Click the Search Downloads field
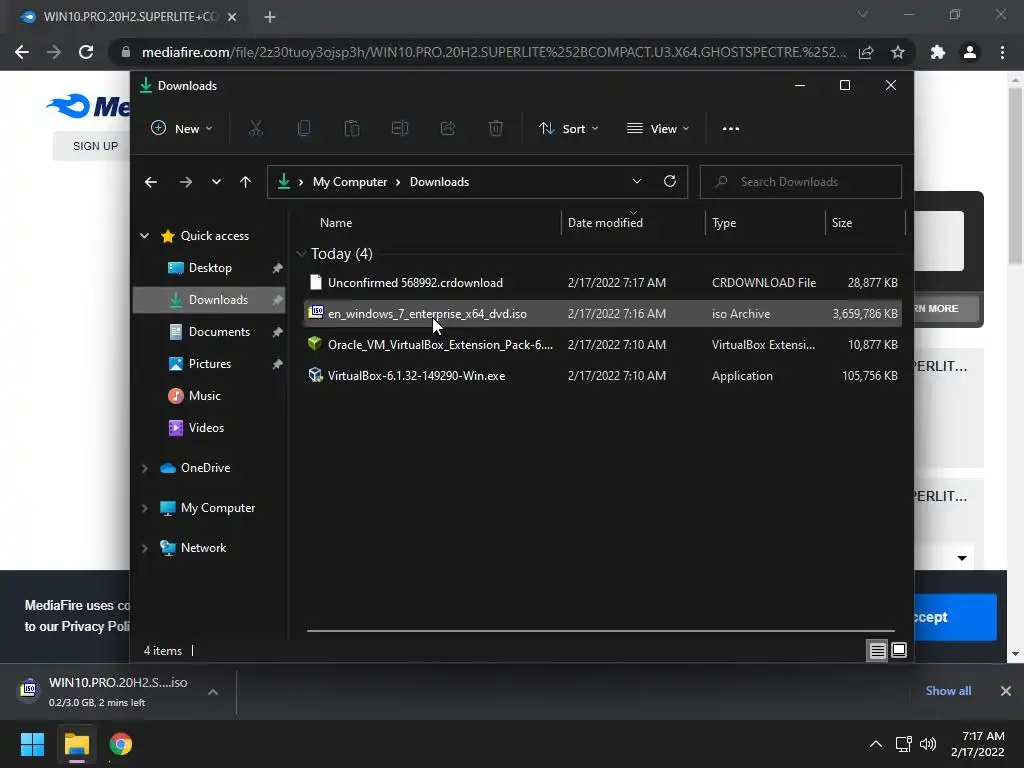The height and width of the screenshot is (768, 1024). (x=801, y=182)
